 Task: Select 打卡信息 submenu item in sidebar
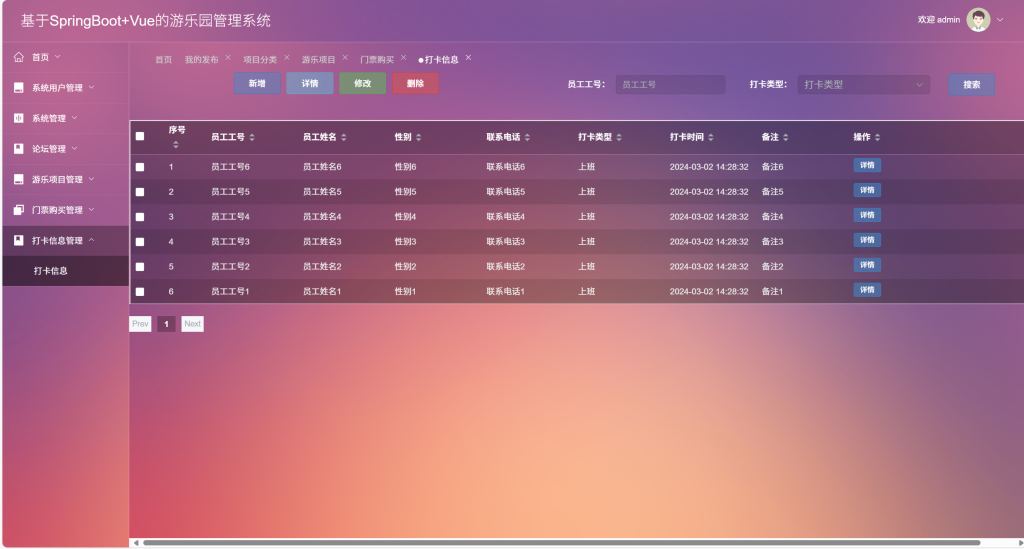[x=65, y=270]
